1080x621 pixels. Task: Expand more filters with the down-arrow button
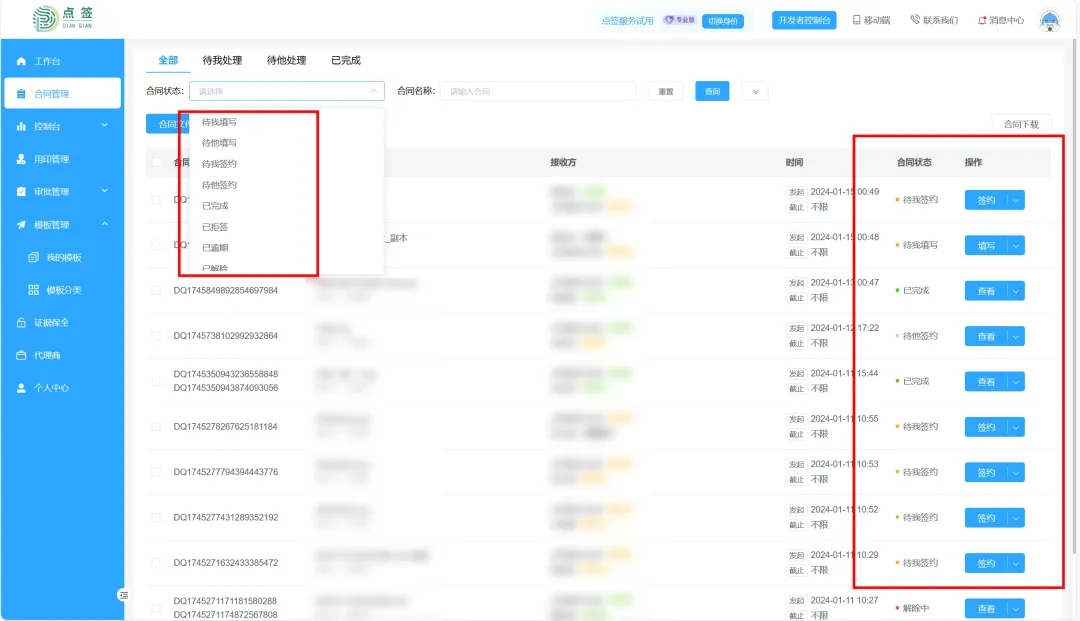point(755,92)
